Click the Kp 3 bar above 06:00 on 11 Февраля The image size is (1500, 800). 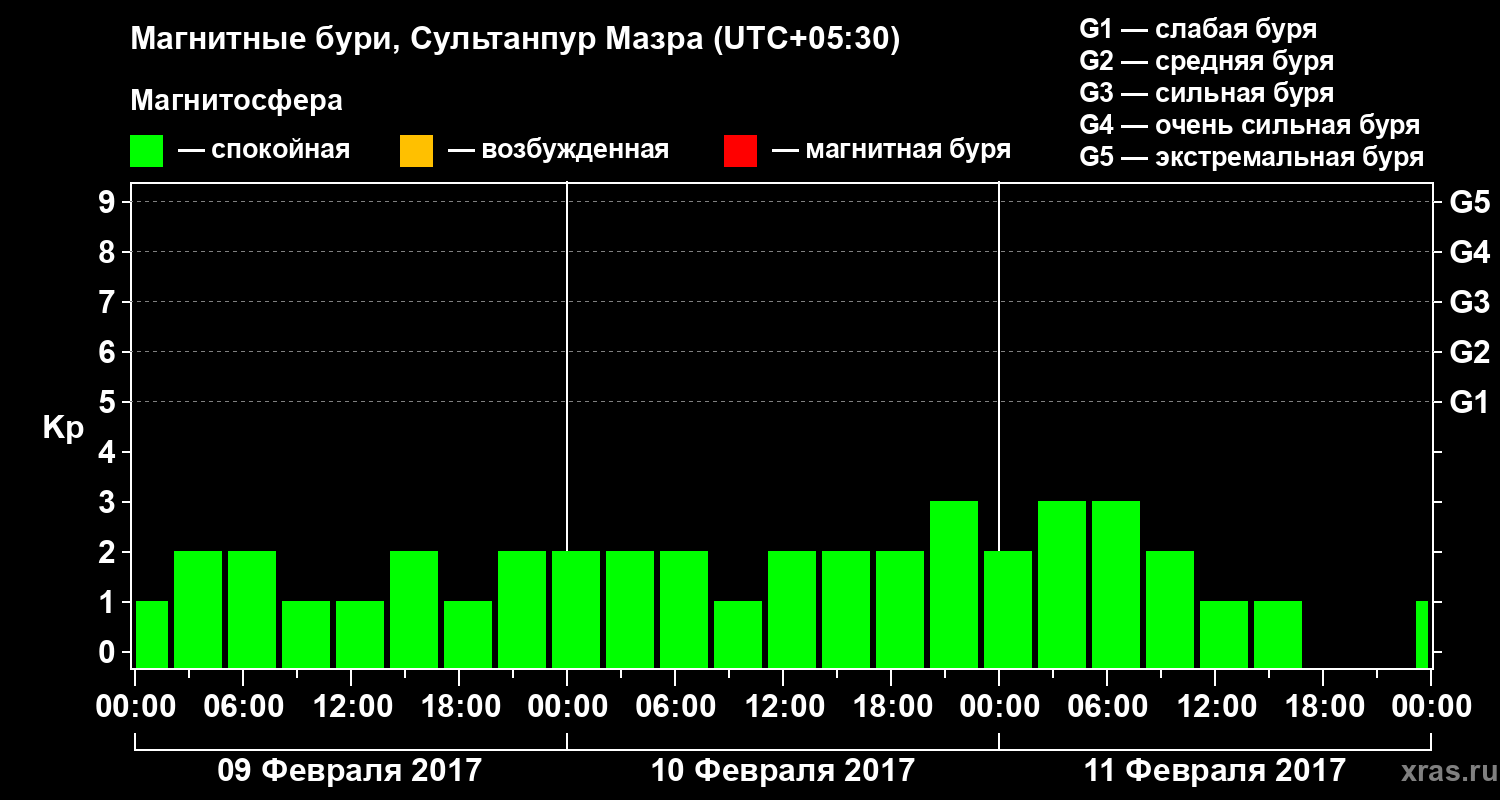pos(1116,584)
